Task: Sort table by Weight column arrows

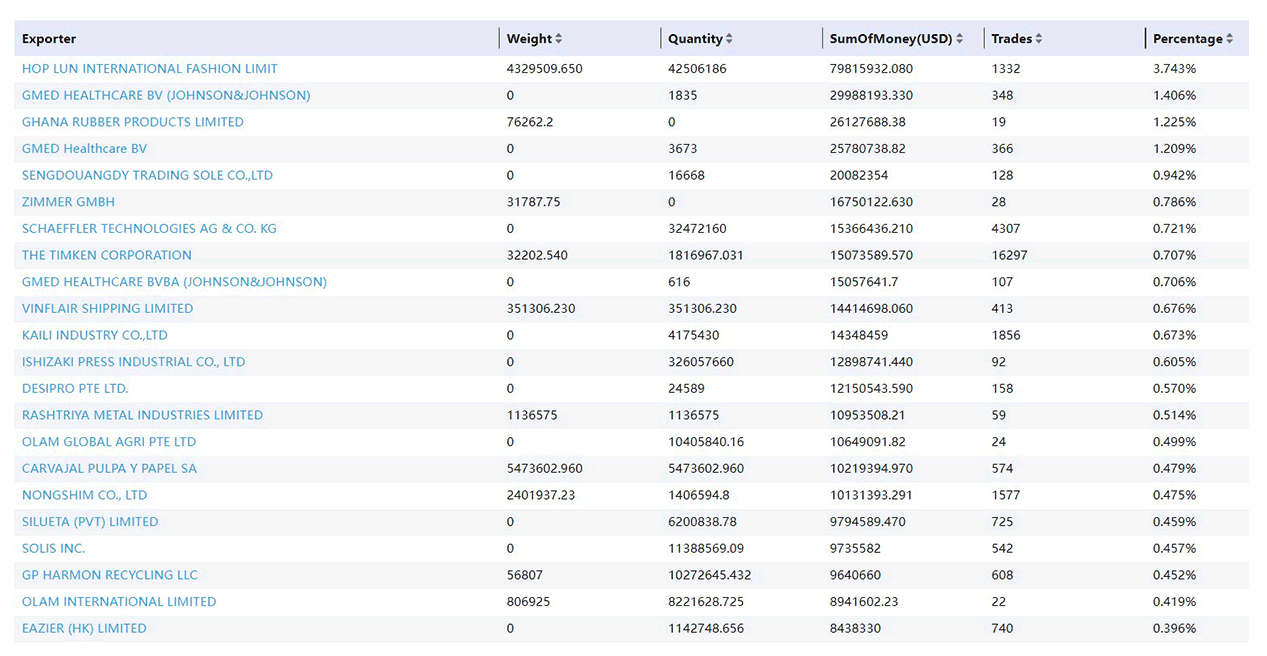Action: click(x=559, y=39)
